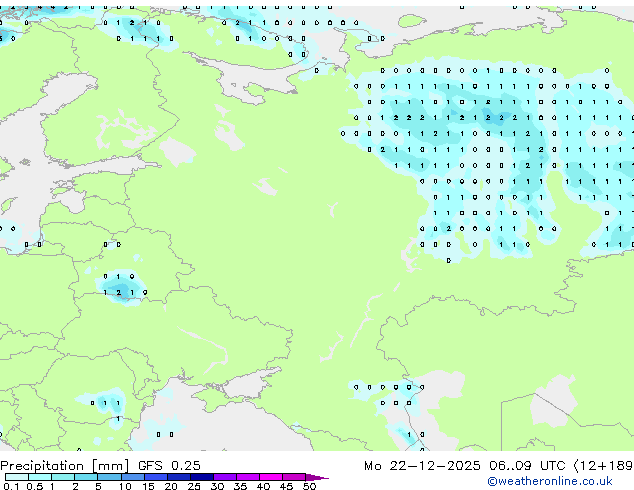Click the 'GFS 0.25' model label
Screen dimensions: 634x490
169,466
